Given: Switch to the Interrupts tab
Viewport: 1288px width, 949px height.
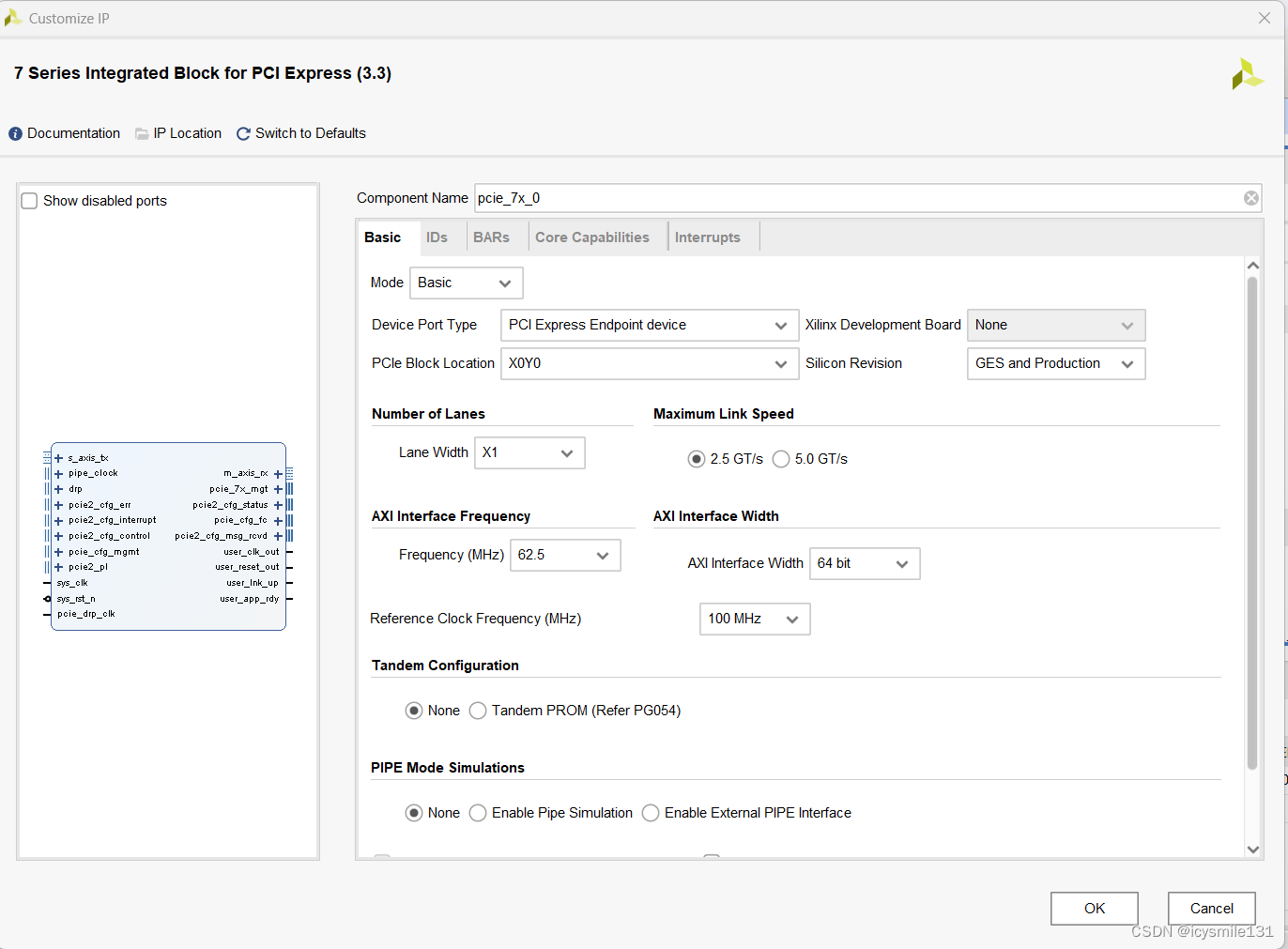Looking at the screenshot, I should click(708, 237).
